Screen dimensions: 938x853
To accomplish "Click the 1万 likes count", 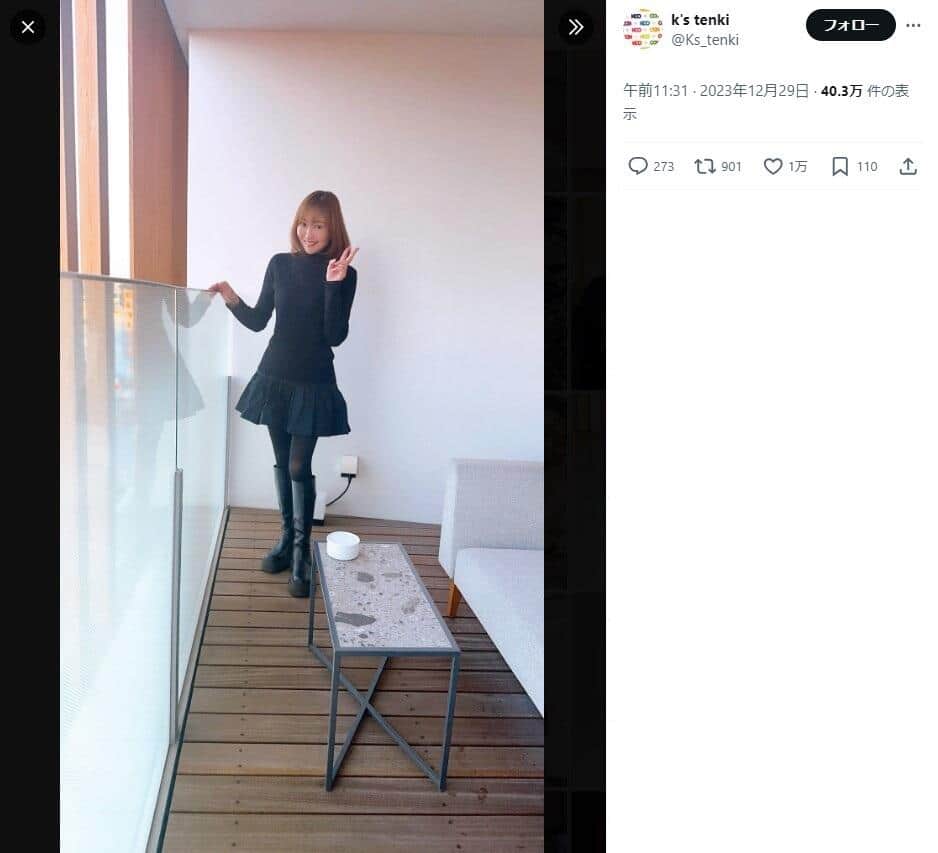I will tap(798, 167).
